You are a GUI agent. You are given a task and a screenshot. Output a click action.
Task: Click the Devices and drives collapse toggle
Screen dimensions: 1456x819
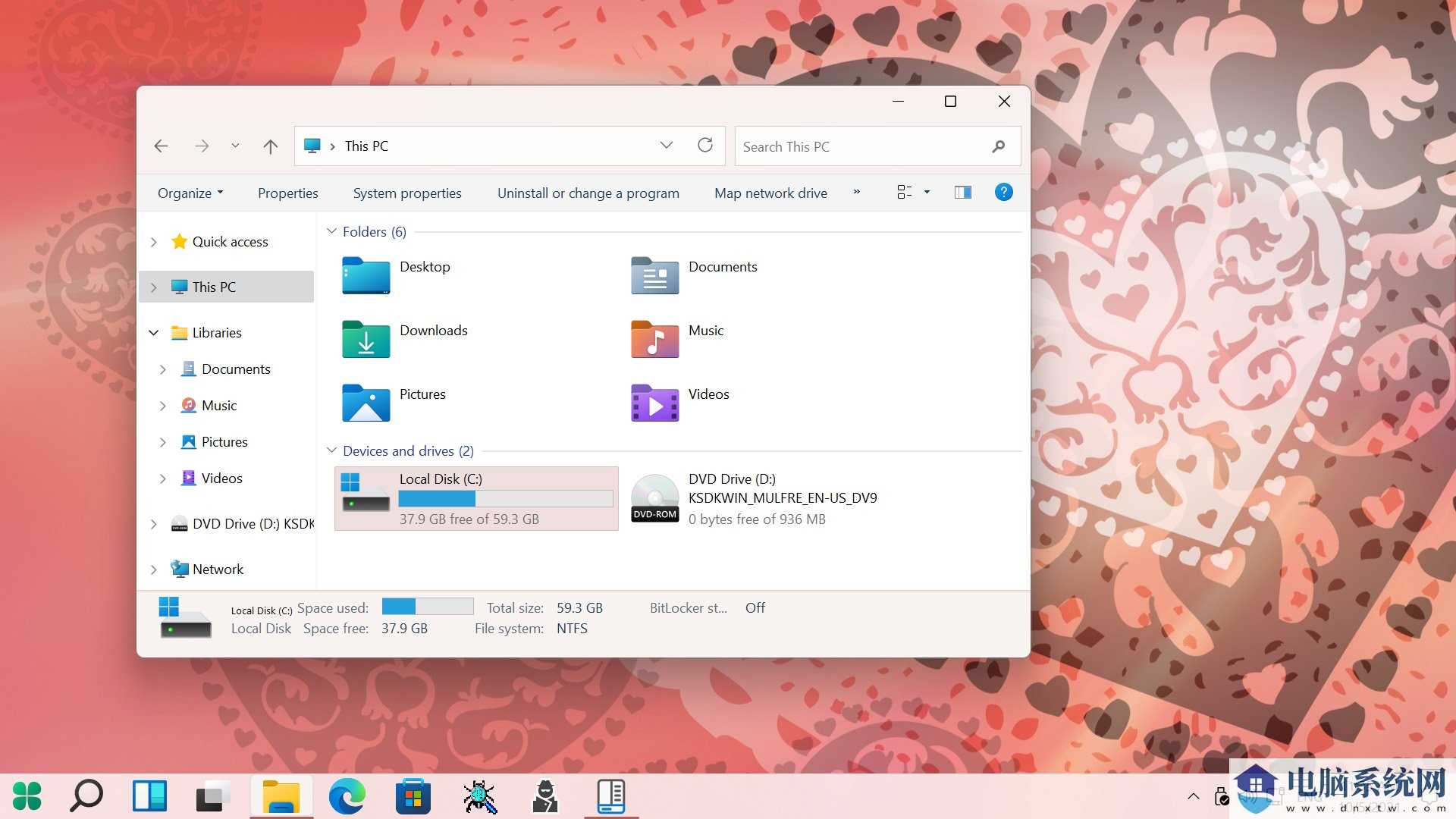point(332,450)
